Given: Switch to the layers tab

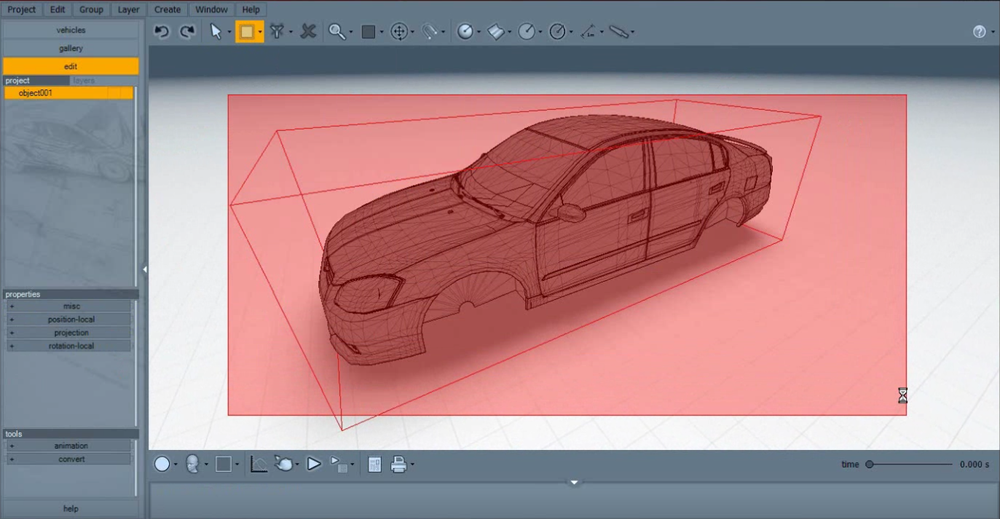Looking at the screenshot, I should click(84, 81).
